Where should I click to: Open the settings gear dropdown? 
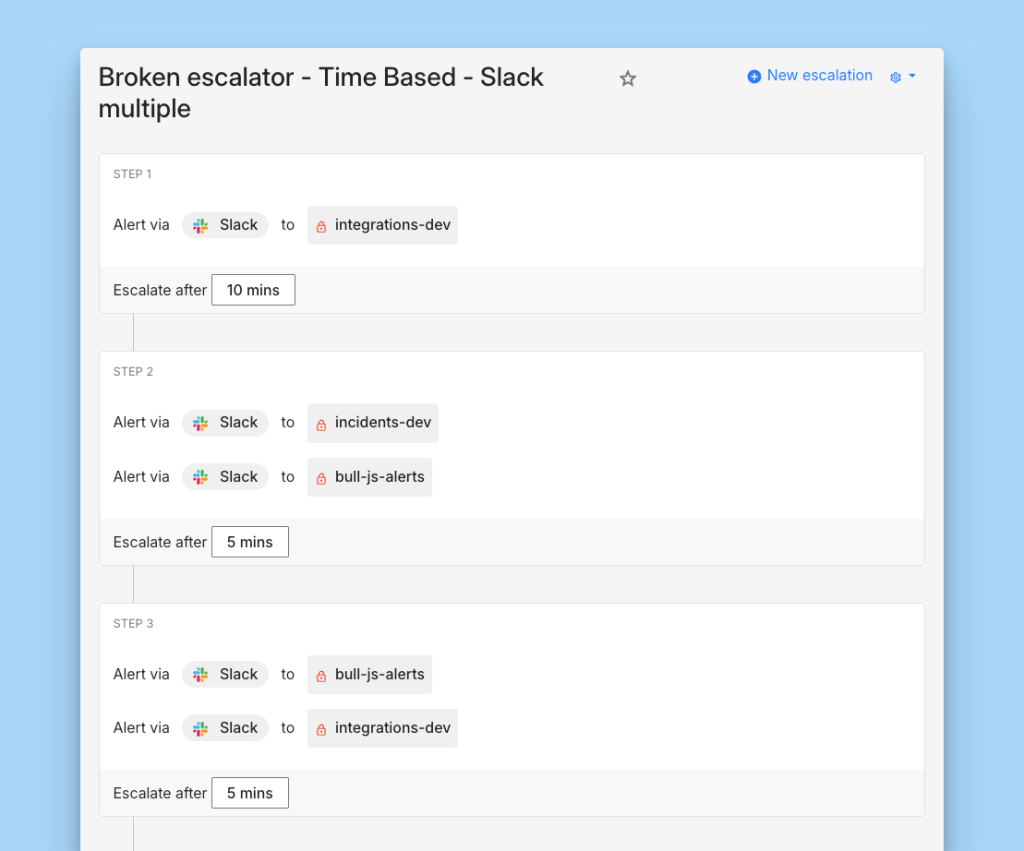(902, 77)
